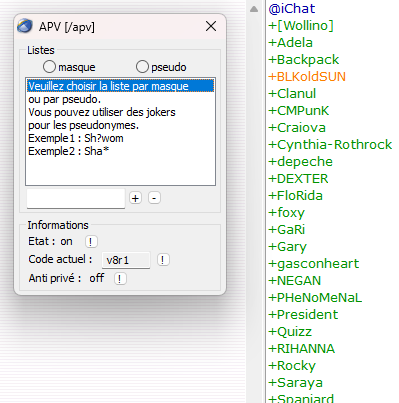This screenshot has width=399, height=403.
Task: Click the minus button to remove entry
Action: (154, 198)
